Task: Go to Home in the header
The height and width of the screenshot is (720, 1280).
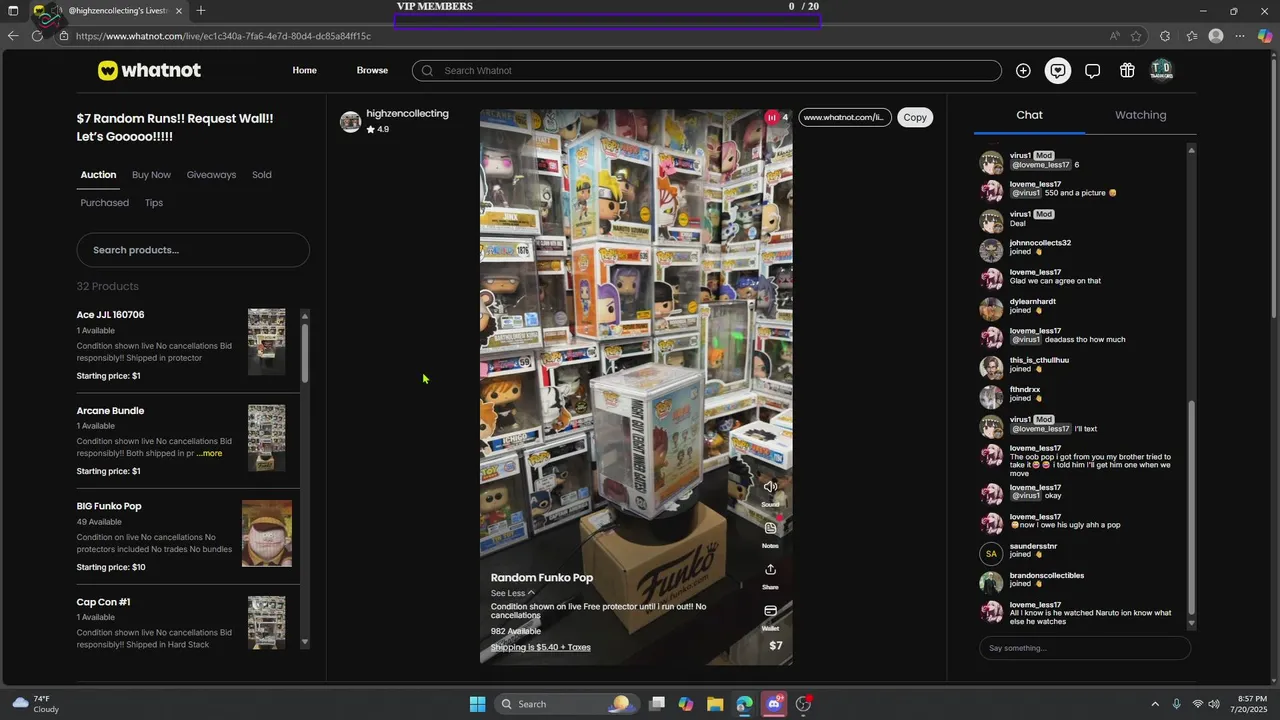Action: (x=304, y=70)
